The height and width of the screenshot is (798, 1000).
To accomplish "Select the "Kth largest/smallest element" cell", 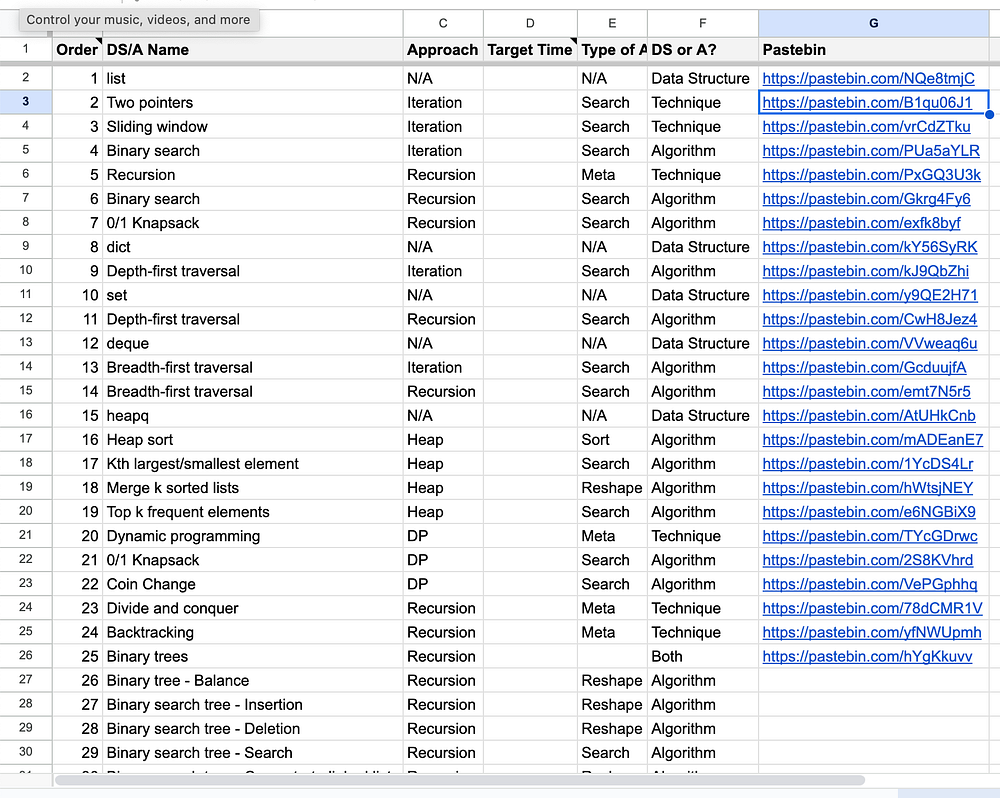I will pyautogui.click(x=252, y=464).
